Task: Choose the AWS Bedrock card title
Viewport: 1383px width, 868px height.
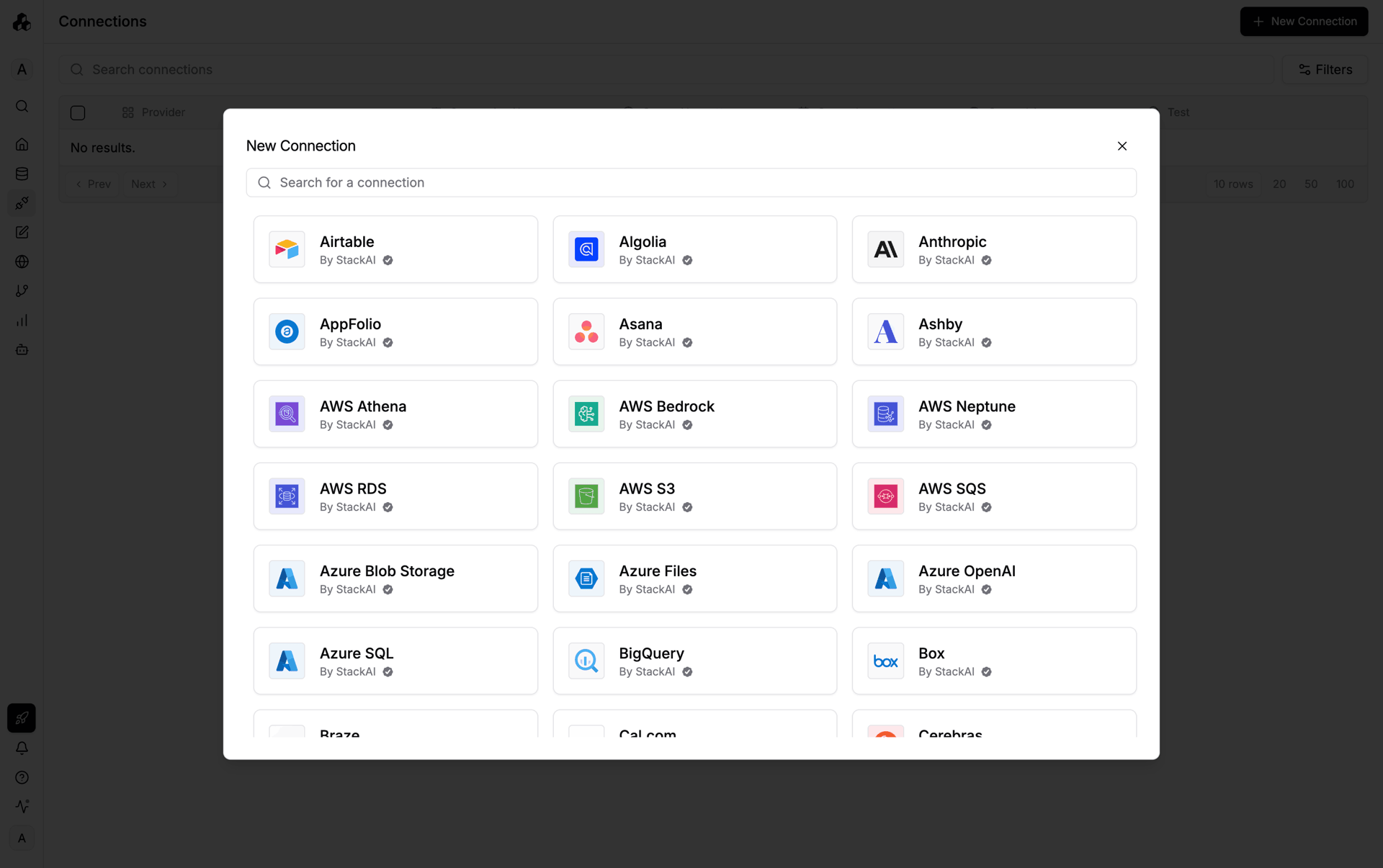Action: click(x=666, y=406)
